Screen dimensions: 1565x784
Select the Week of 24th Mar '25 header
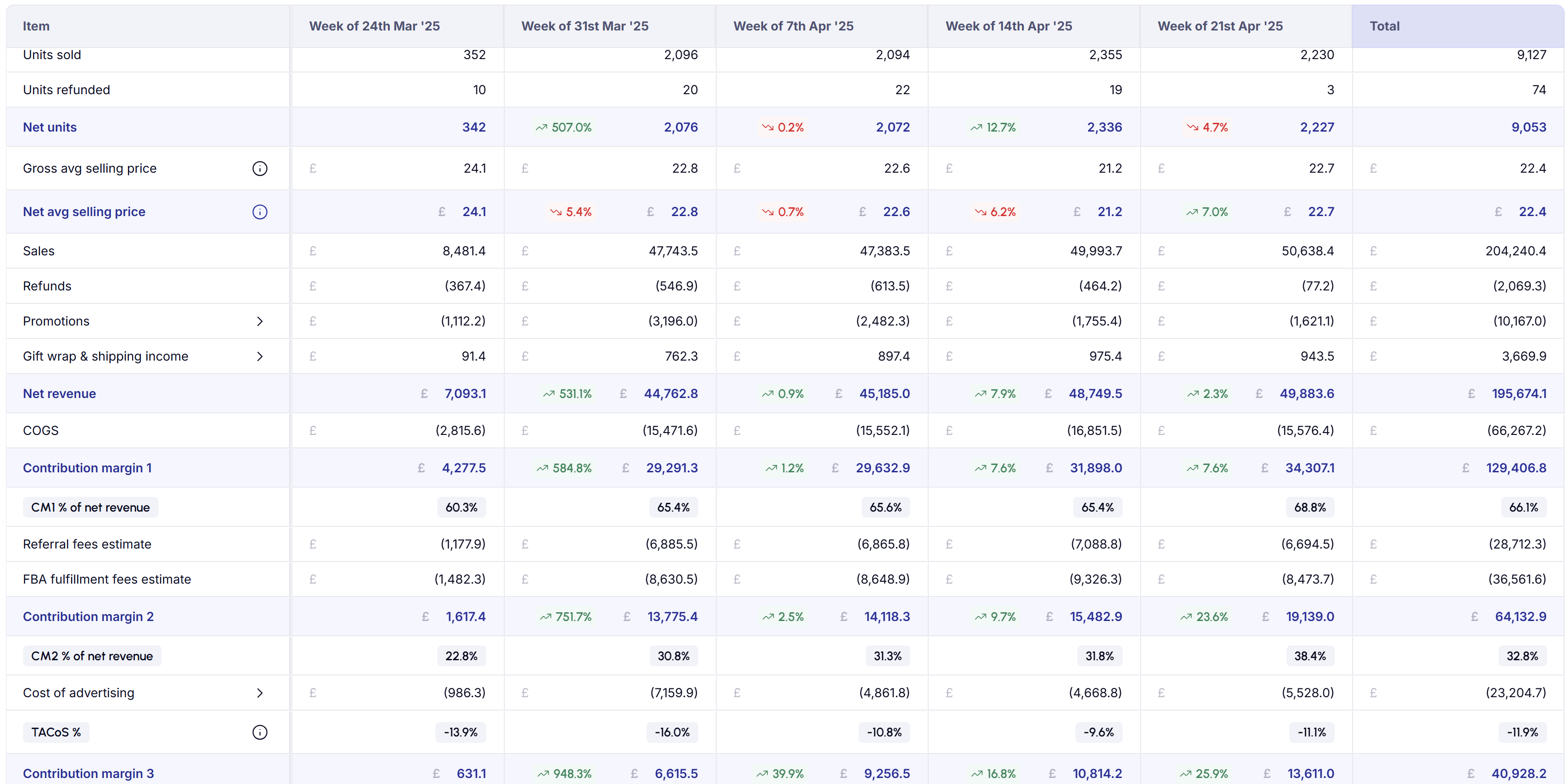coord(374,26)
